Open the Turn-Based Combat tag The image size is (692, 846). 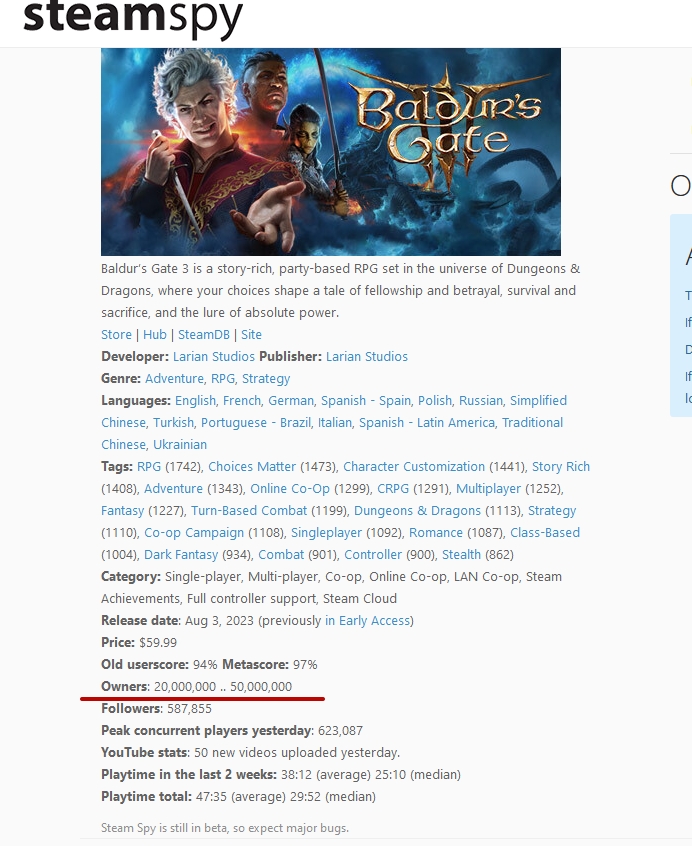coord(249,511)
